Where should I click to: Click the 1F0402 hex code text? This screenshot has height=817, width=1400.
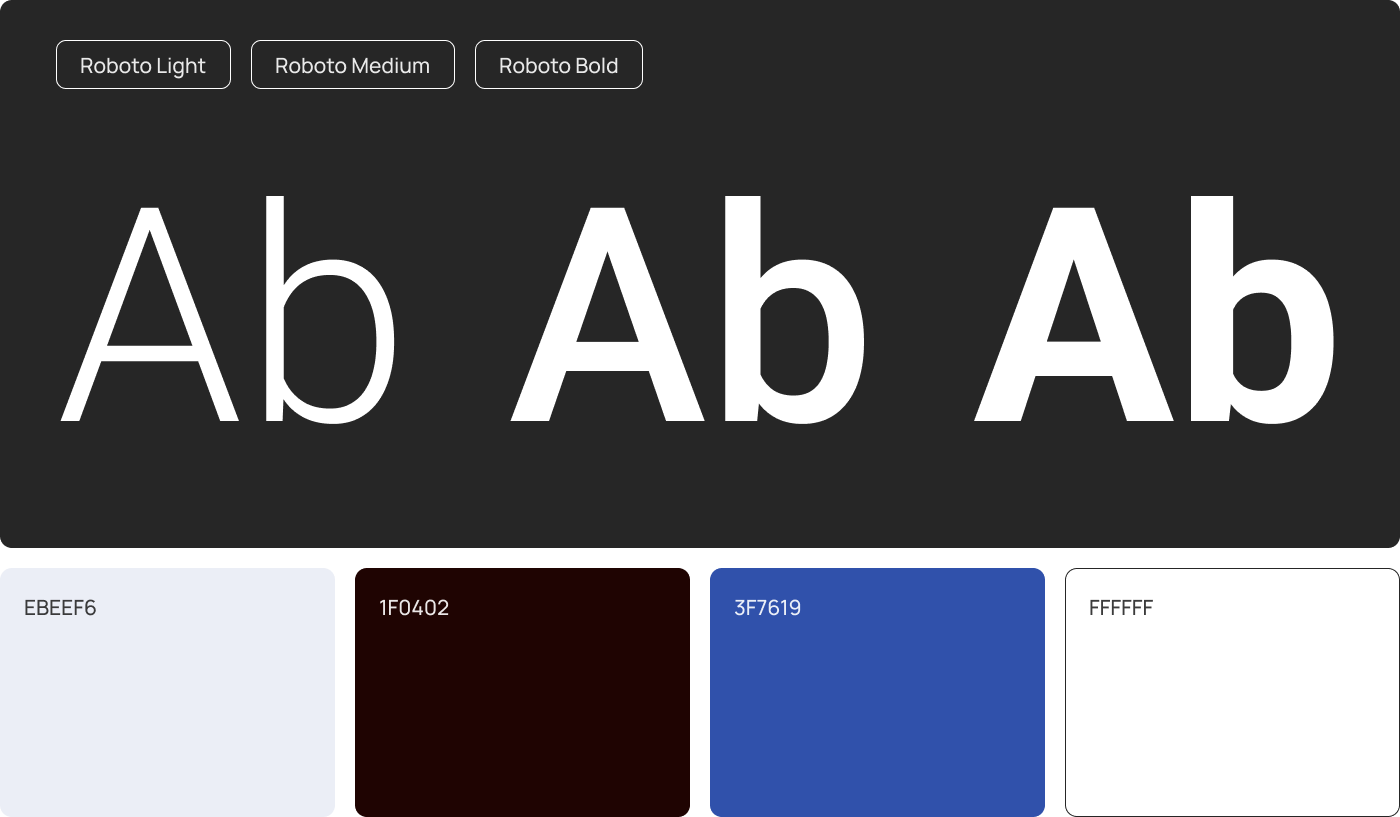click(x=414, y=608)
